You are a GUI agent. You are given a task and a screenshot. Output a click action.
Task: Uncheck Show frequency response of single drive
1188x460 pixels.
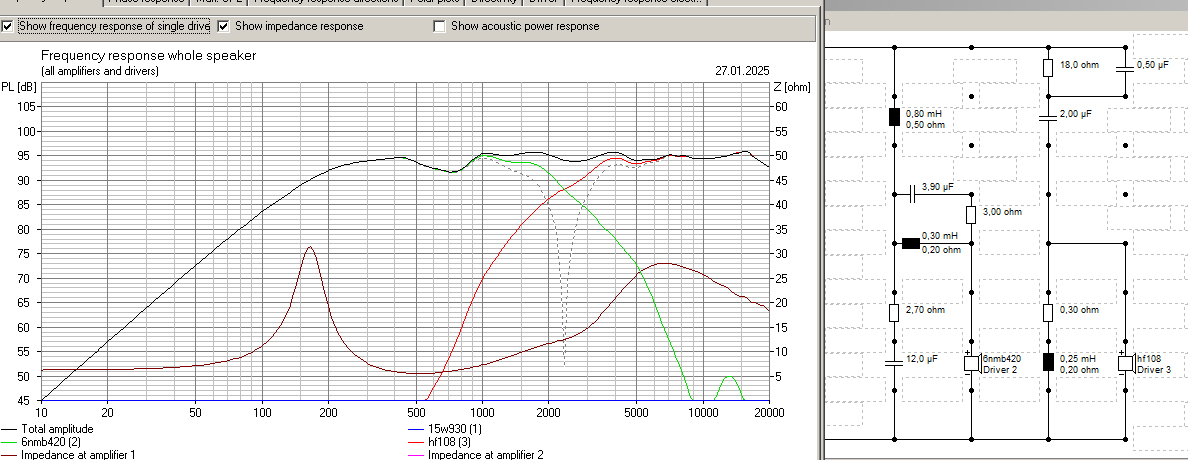click(8, 27)
